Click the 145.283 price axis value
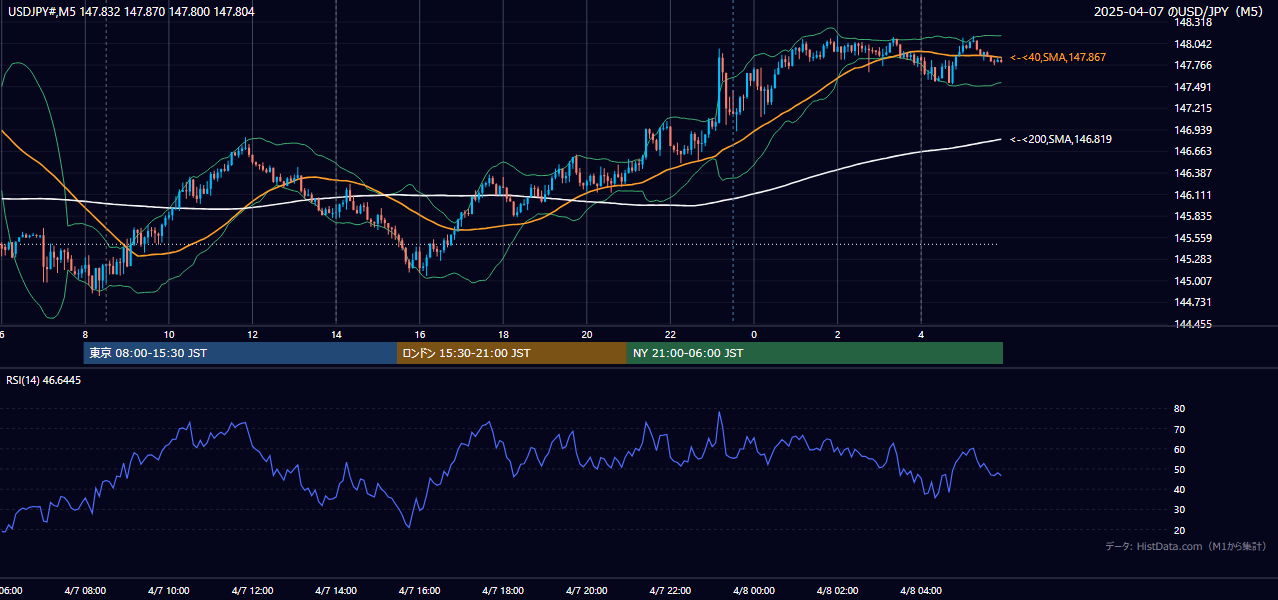The width and height of the screenshot is (1278, 600). [1193, 259]
